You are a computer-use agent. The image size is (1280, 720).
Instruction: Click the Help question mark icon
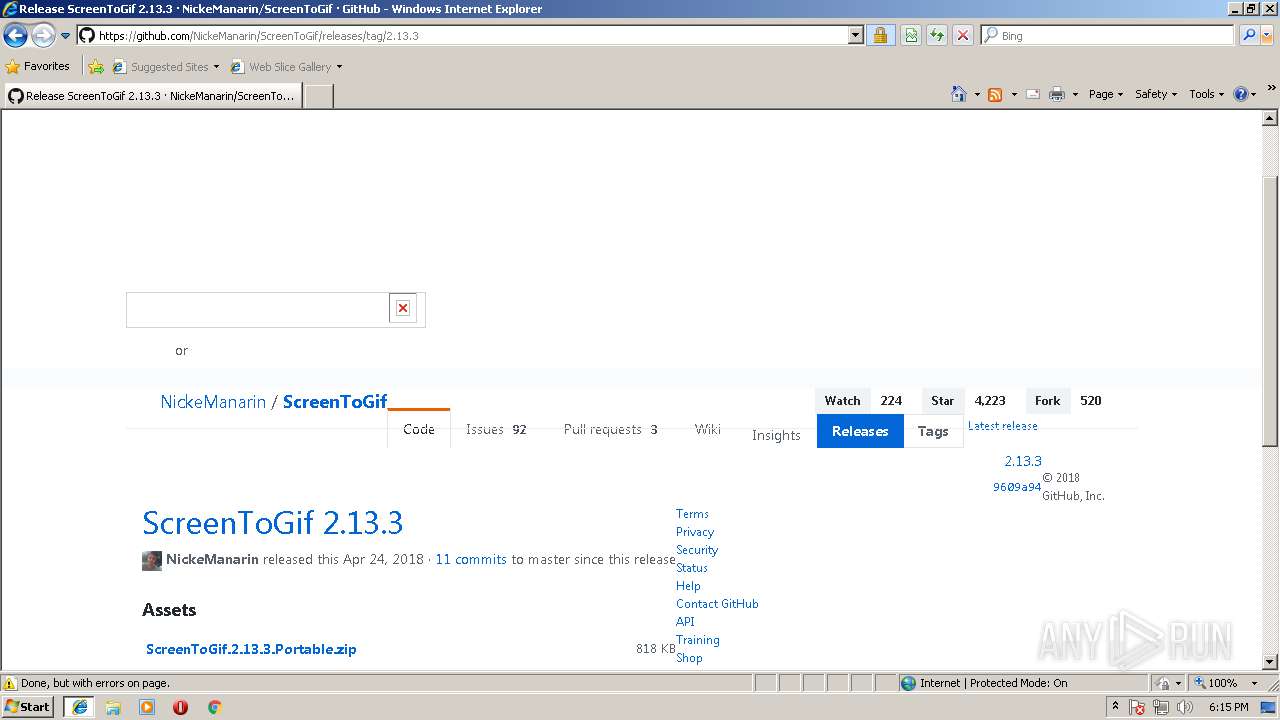1240,94
